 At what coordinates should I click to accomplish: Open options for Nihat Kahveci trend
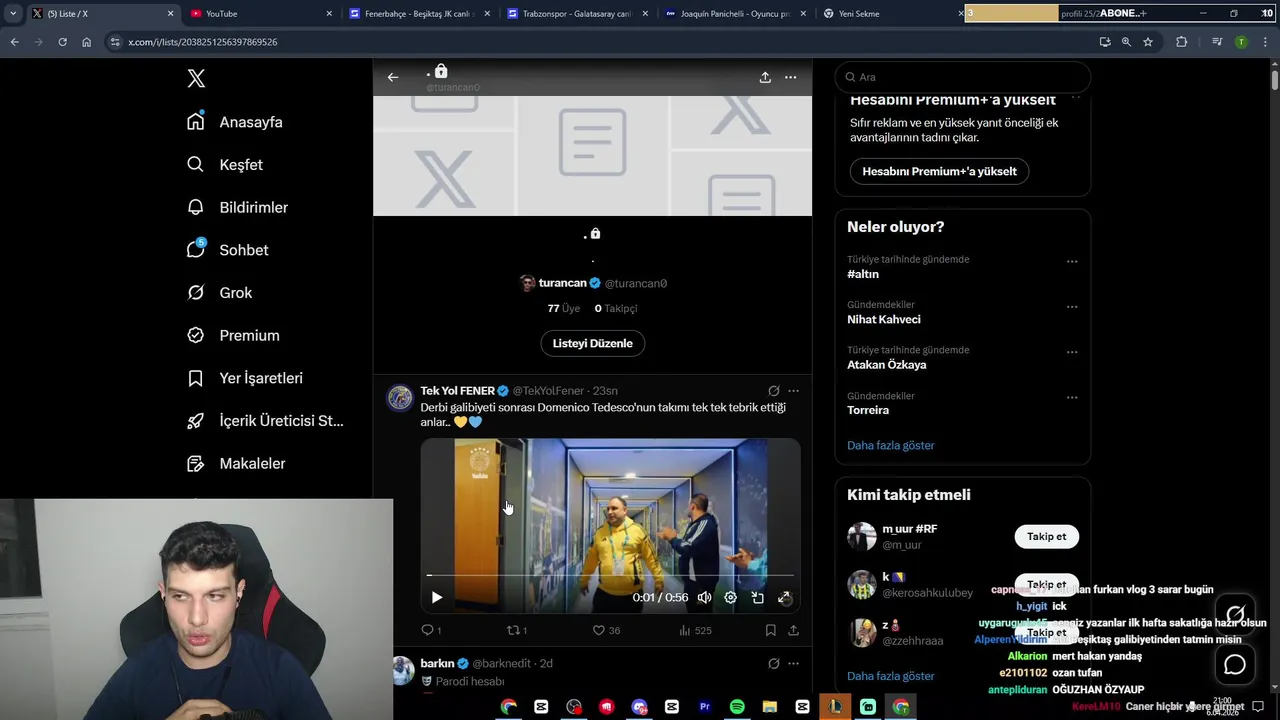pyautogui.click(x=1072, y=307)
